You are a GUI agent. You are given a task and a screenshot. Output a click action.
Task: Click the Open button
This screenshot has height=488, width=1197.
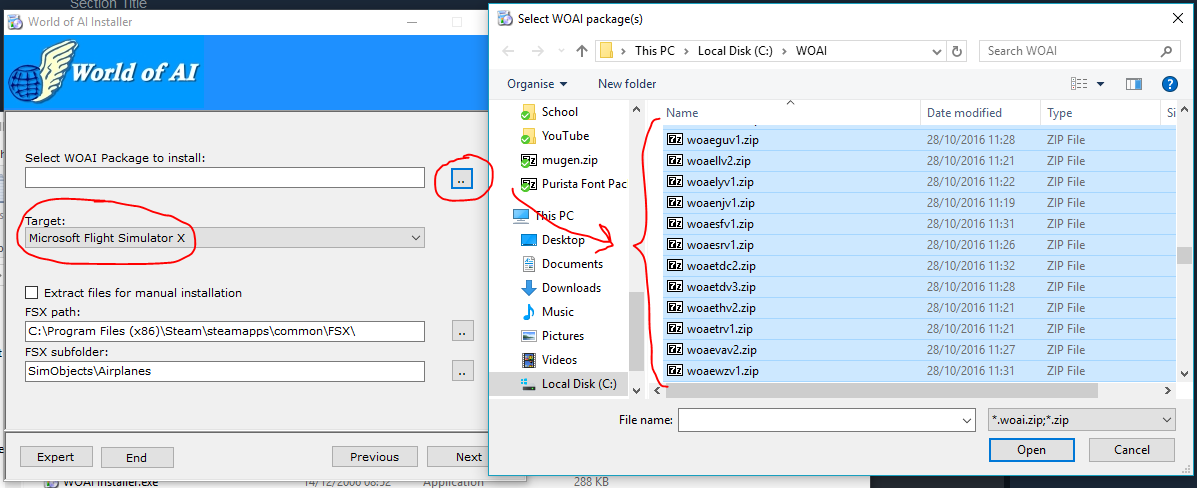[x=1031, y=450]
